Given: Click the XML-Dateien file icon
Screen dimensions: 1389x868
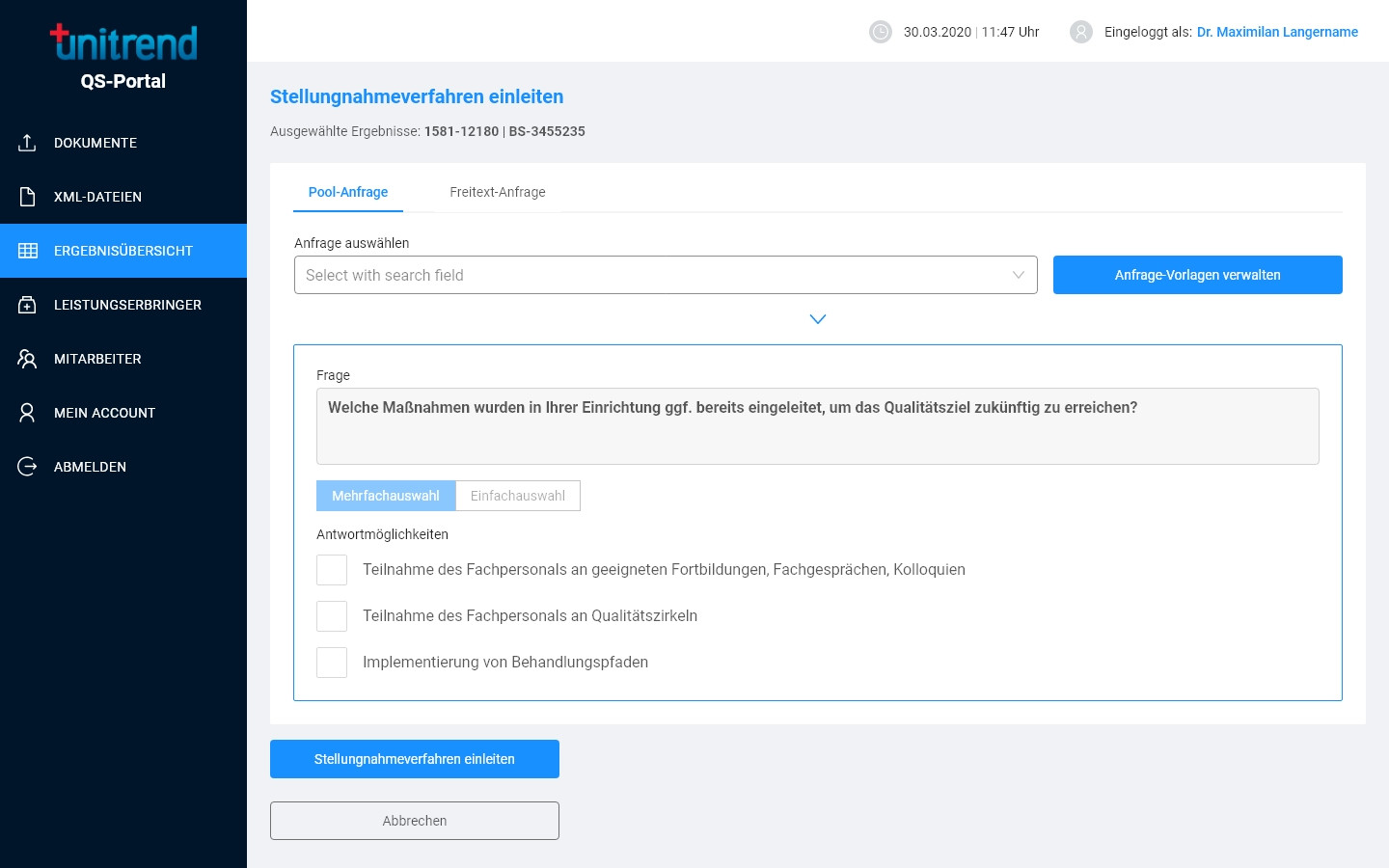Looking at the screenshot, I should coord(27,197).
